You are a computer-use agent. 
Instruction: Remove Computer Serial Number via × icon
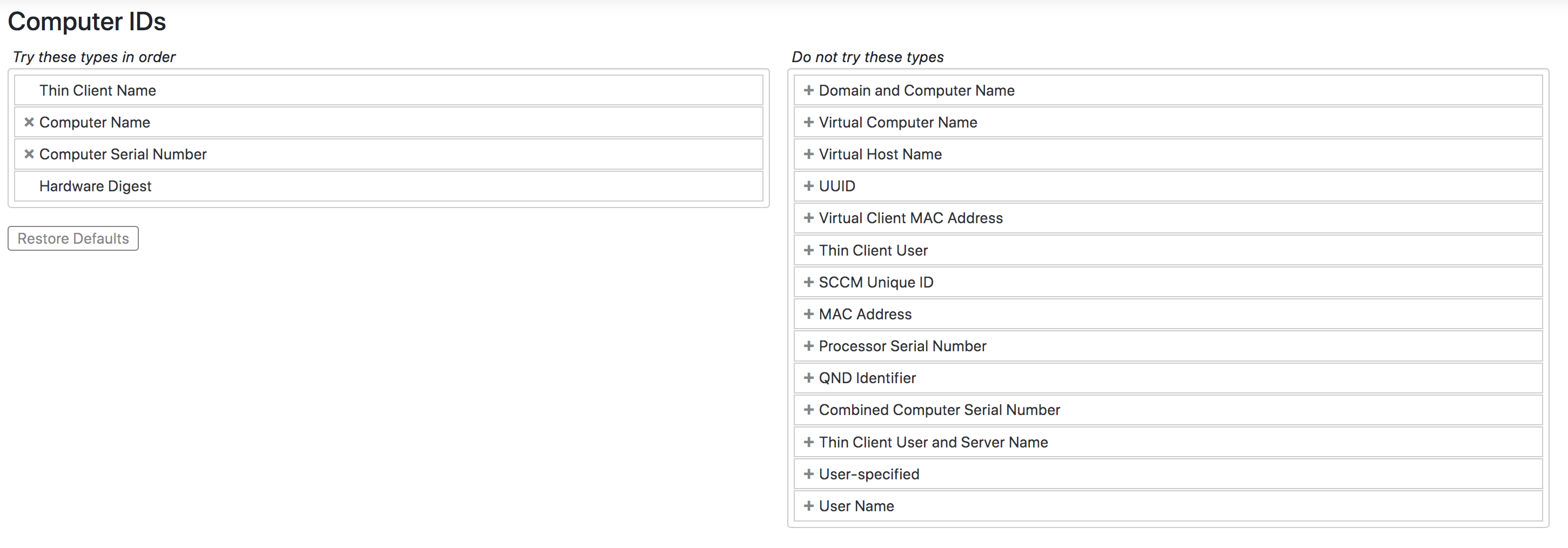click(28, 154)
